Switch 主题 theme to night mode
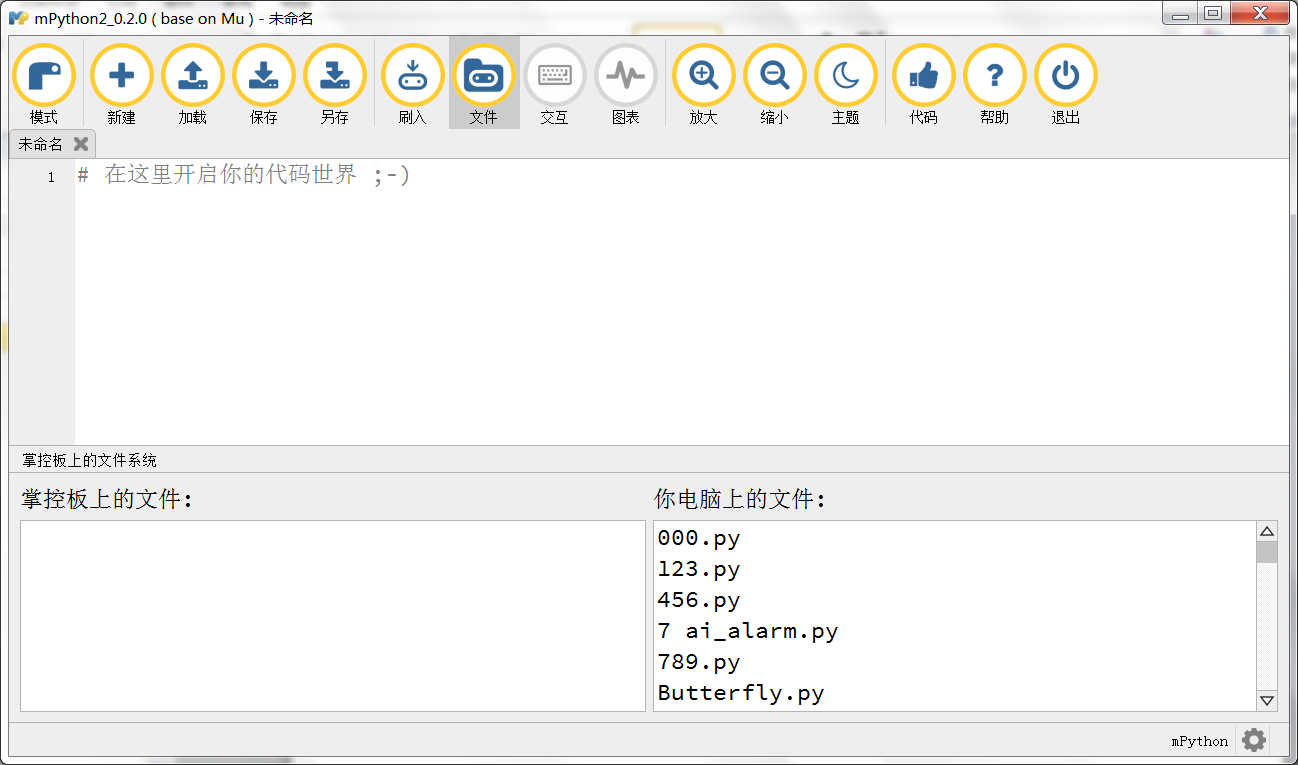 point(845,83)
